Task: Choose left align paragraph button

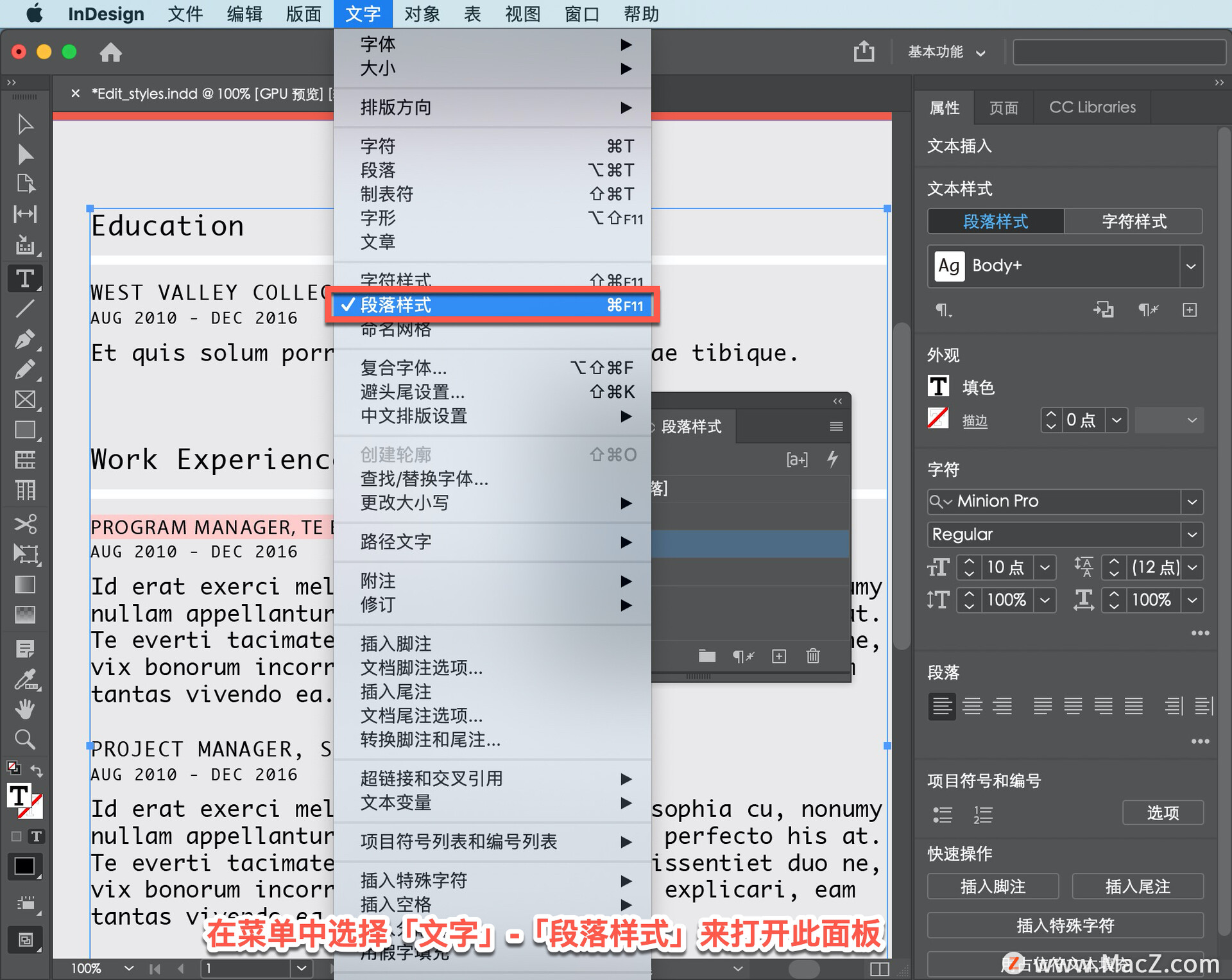Action: 941,706
